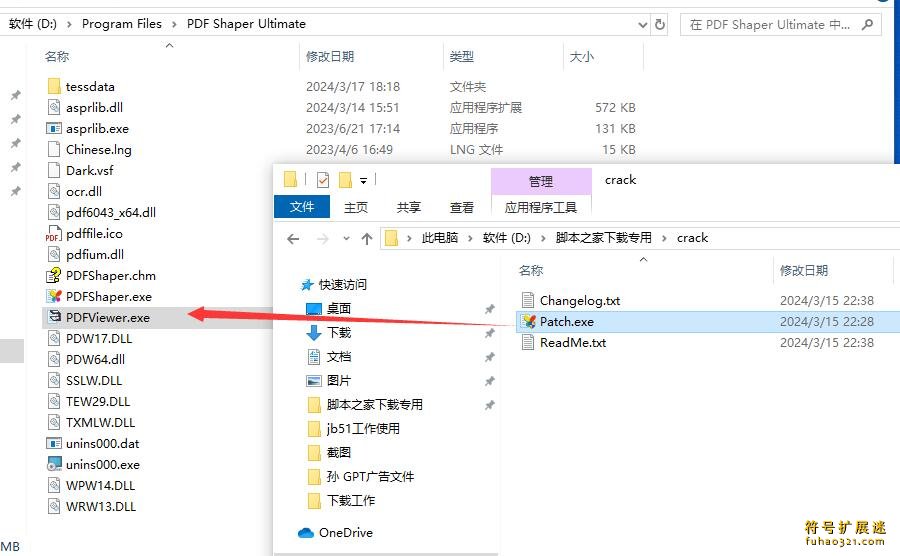Select the pdfium.dll file
This screenshot has height=556, width=900.
pos(95,255)
